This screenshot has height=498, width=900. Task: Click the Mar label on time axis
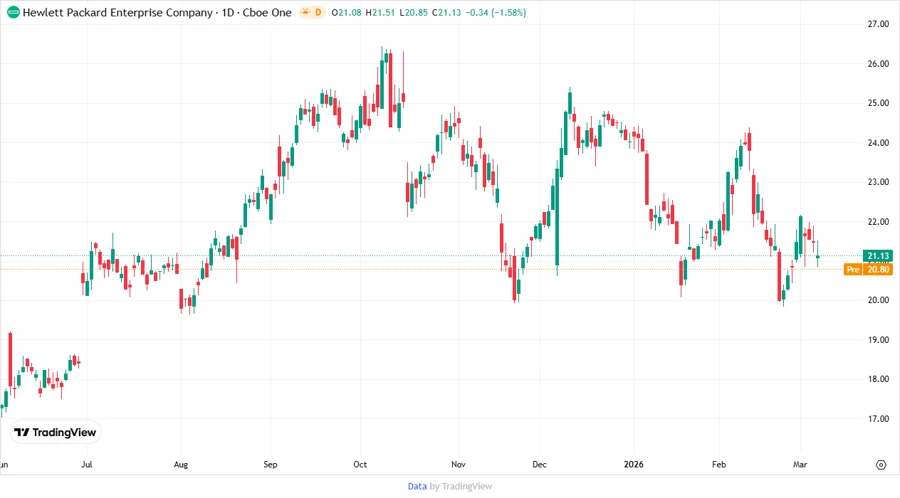tap(800, 465)
